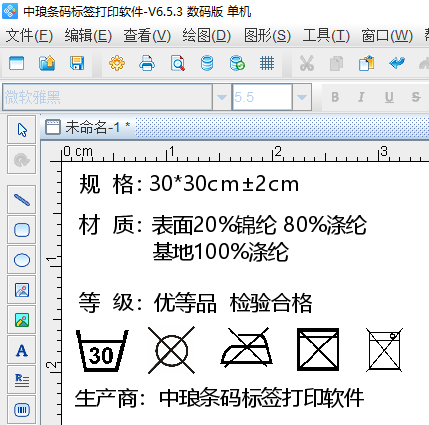
Task: Open the 图形(S) menu
Action: [267, 35]
